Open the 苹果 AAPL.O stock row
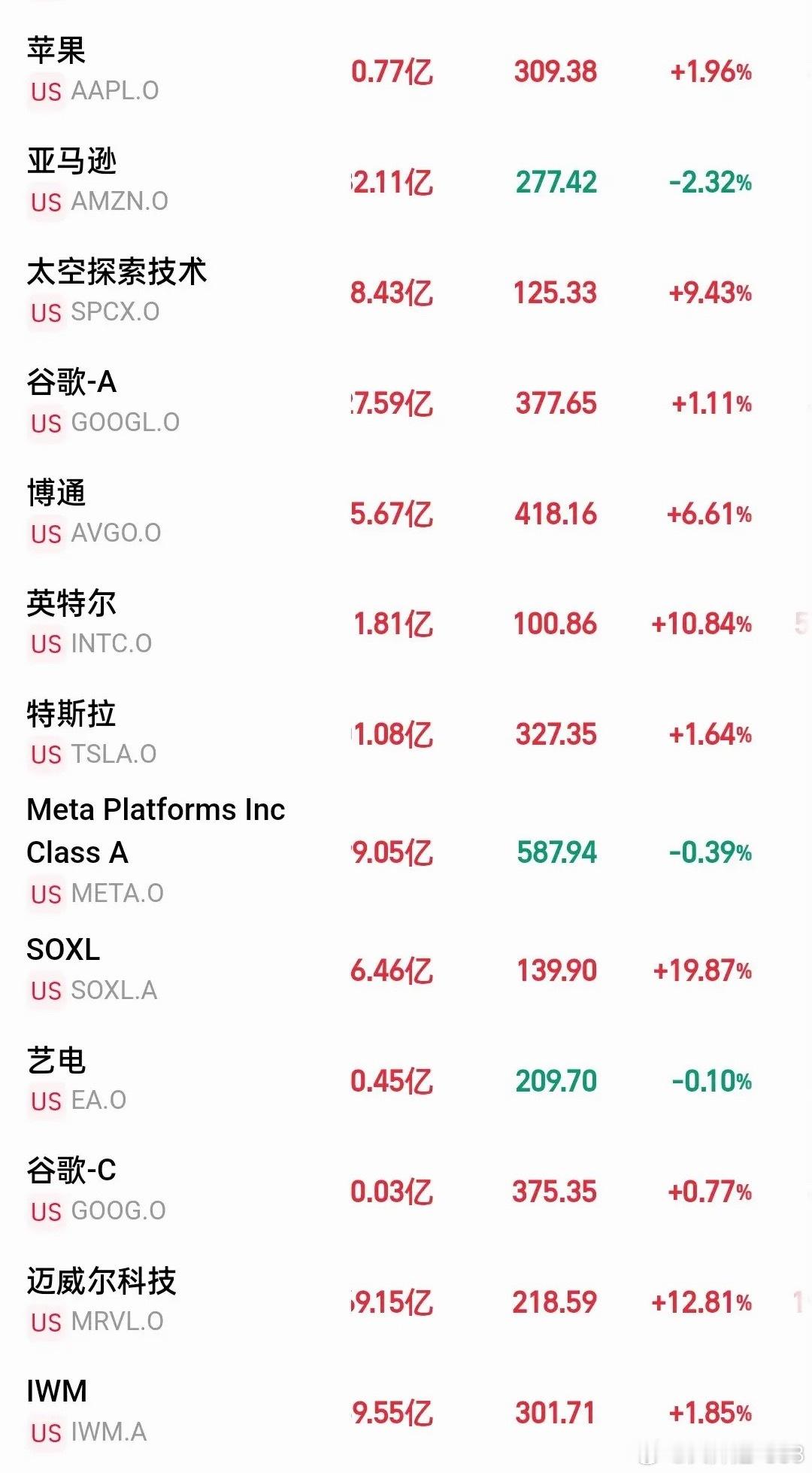 tap(406, 71)
